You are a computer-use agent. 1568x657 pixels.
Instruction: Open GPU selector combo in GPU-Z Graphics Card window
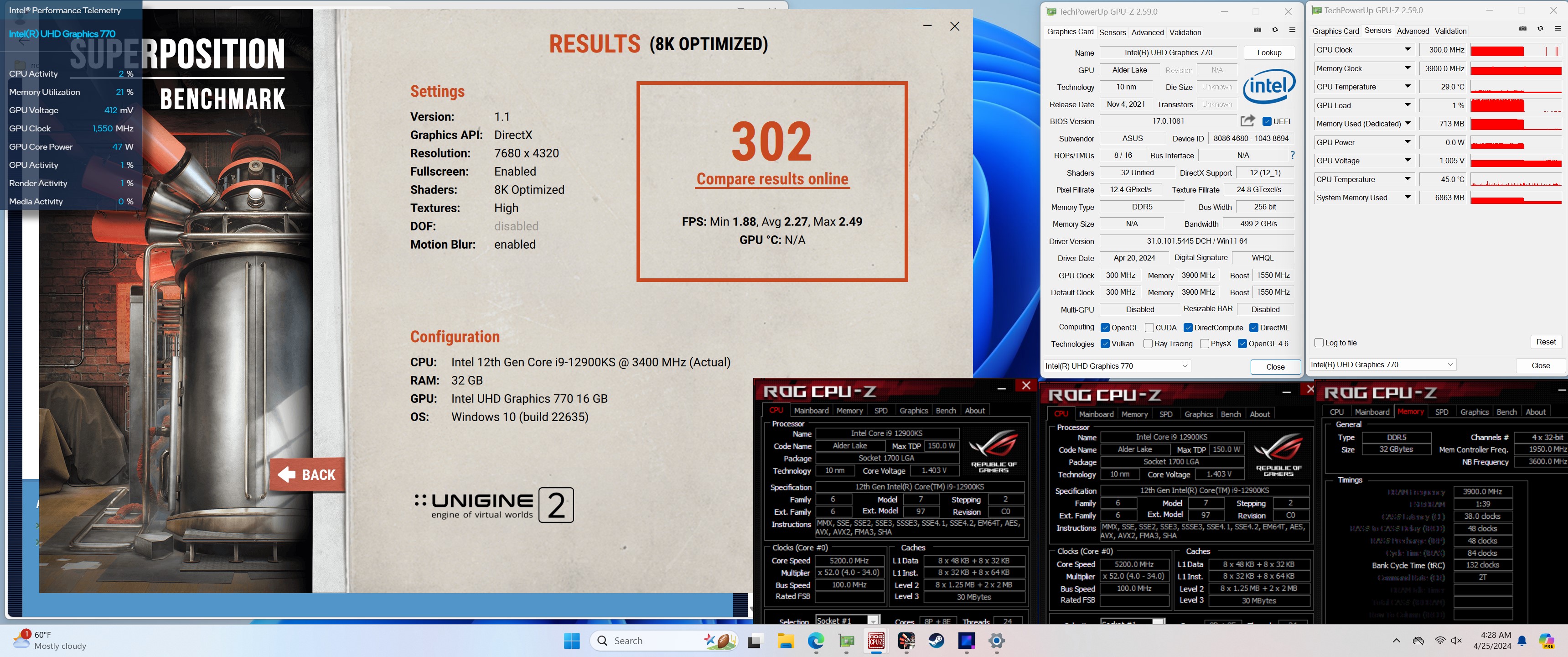coord(1117,366)
